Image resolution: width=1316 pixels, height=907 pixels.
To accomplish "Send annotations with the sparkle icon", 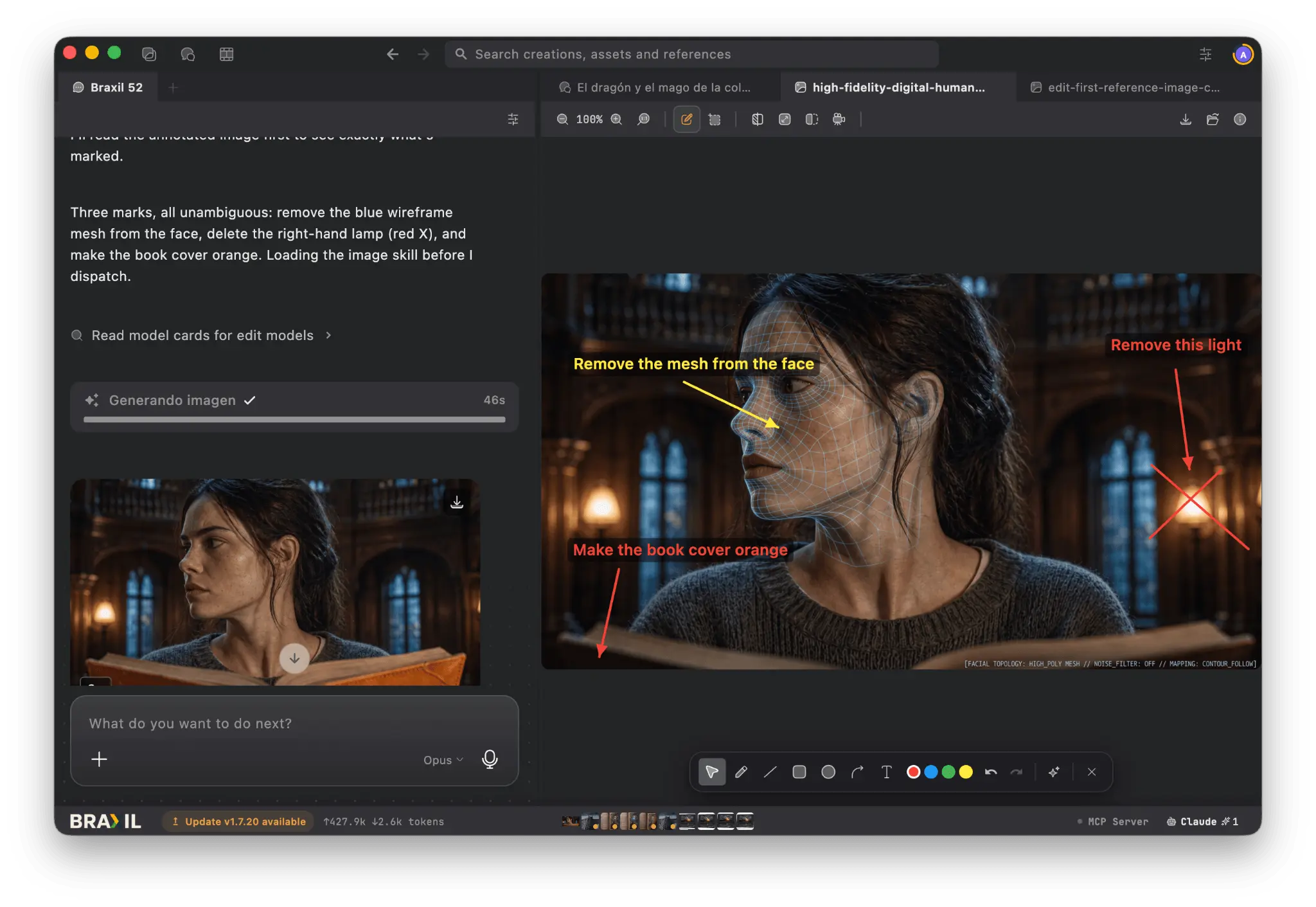I will [x=1054, y=772].
